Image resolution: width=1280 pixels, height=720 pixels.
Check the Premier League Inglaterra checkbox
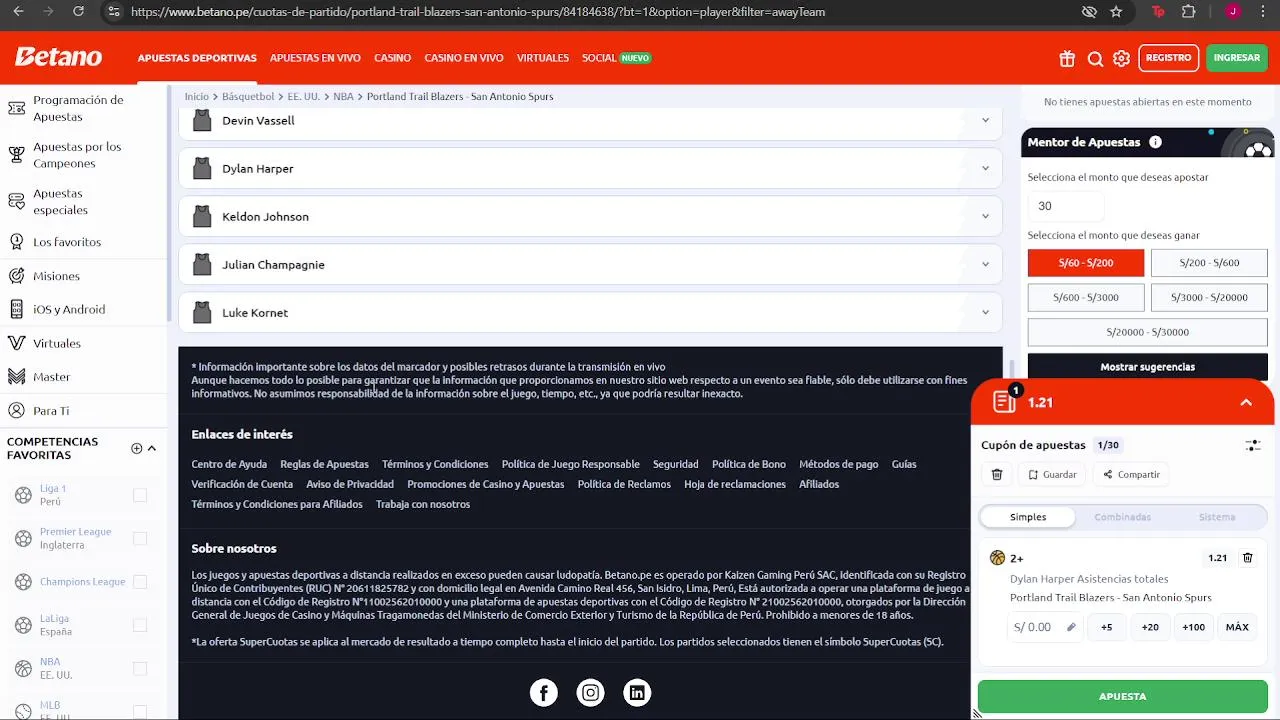pyautogui.click(x=140, y=538)
